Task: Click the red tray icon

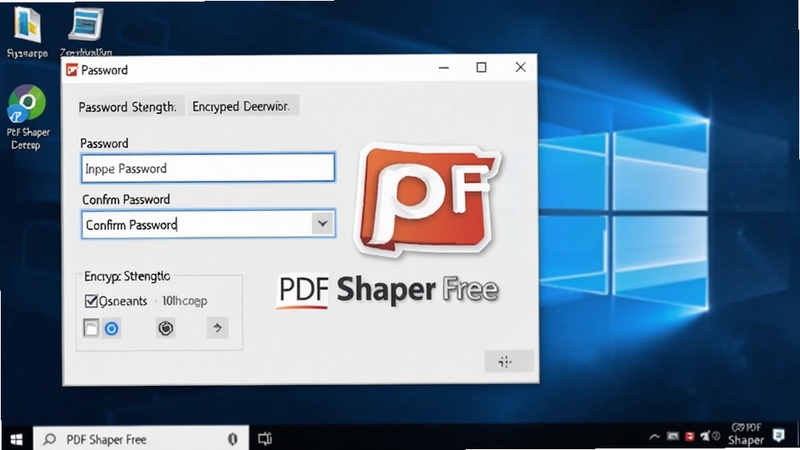Action: (x=689, y=436)
